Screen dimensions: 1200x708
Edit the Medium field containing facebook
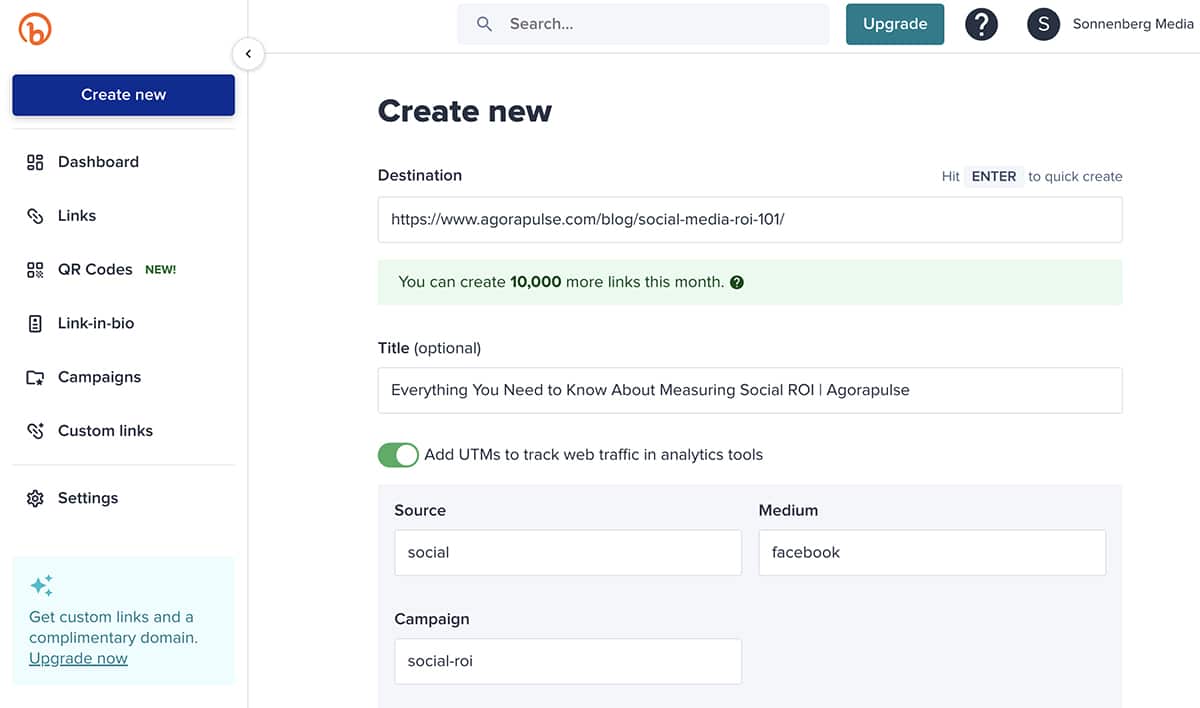932,552
